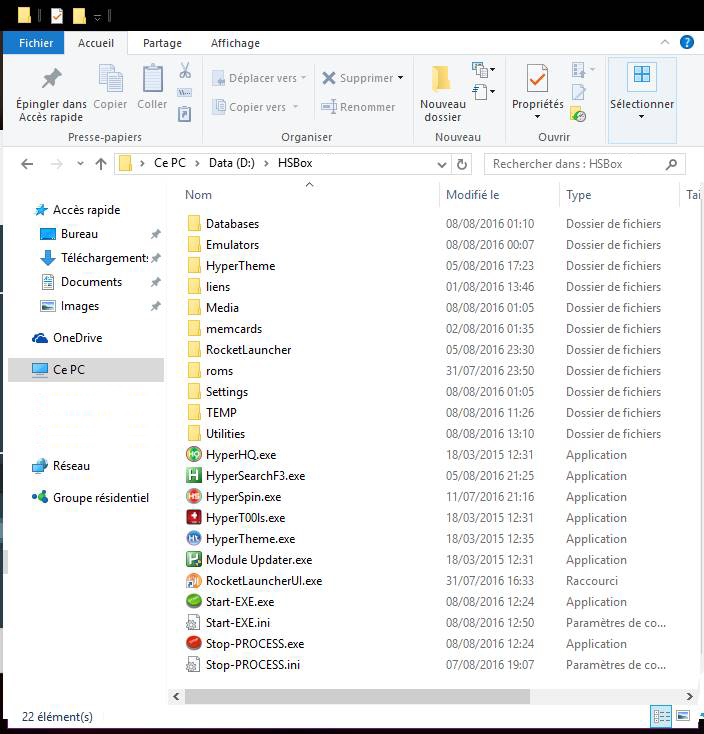Select the Start-EXE.ini file
Screen dimensions: 704x734
pos(238,623)
